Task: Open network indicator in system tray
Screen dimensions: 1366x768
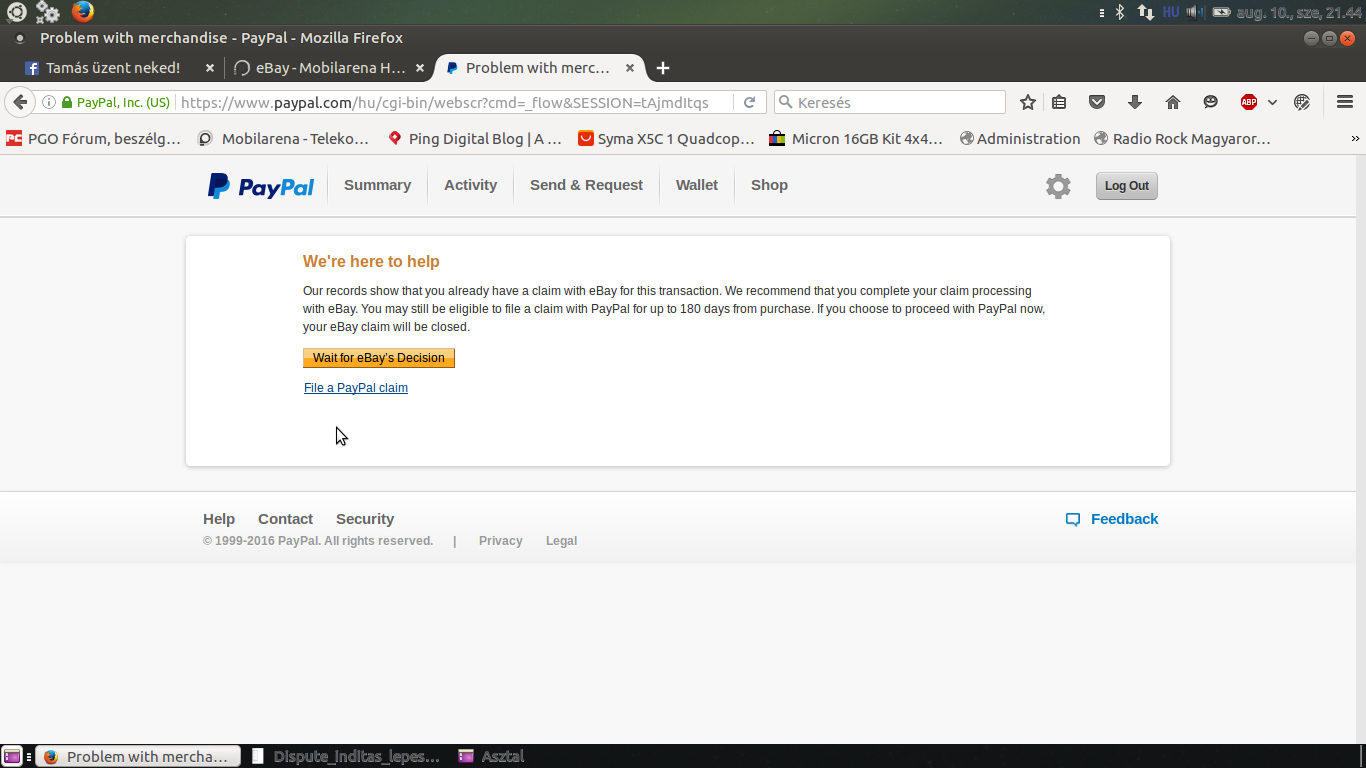Action: click(x=1145, y=12)
